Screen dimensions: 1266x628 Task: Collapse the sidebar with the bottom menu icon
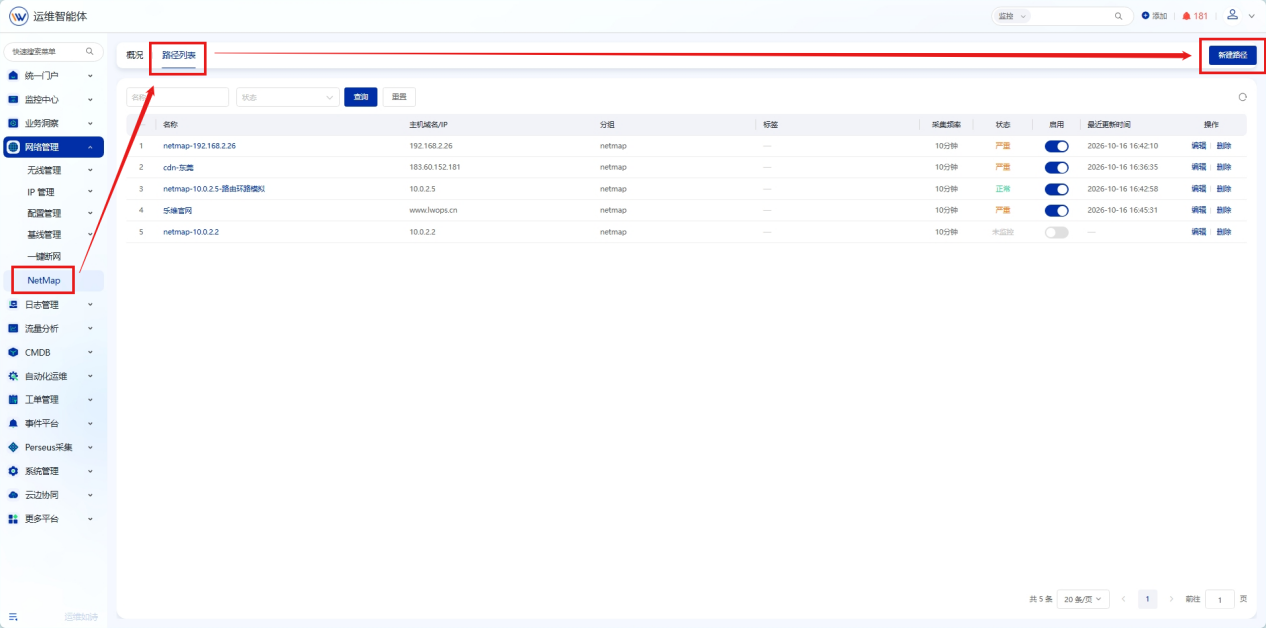13,616
